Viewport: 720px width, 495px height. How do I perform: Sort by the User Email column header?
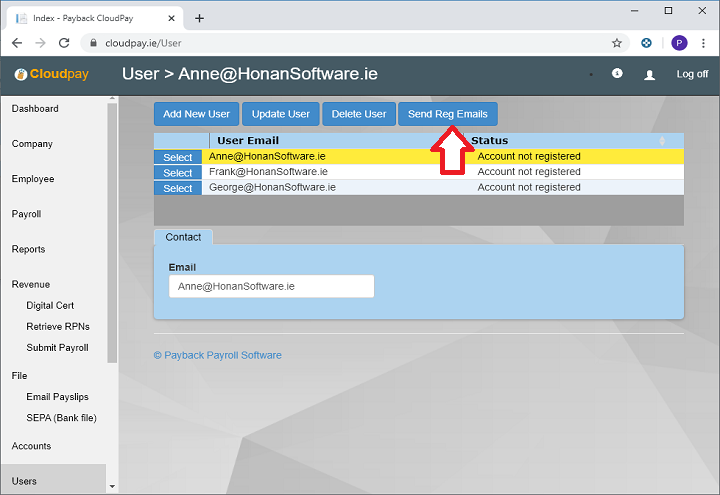(x=248, y=141)
